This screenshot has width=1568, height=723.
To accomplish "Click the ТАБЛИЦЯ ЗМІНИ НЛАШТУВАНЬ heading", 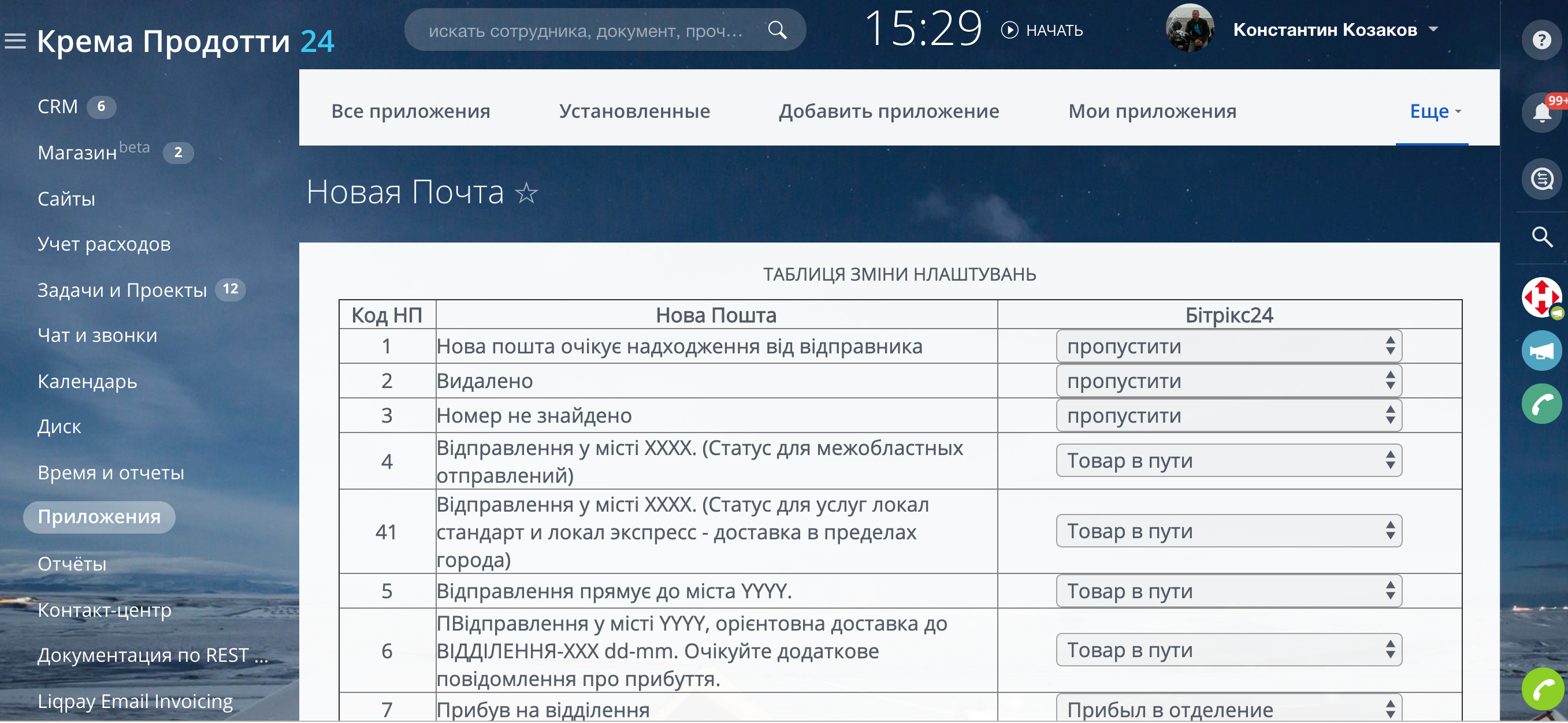I will pyautogui.click(x=899, y=274).
